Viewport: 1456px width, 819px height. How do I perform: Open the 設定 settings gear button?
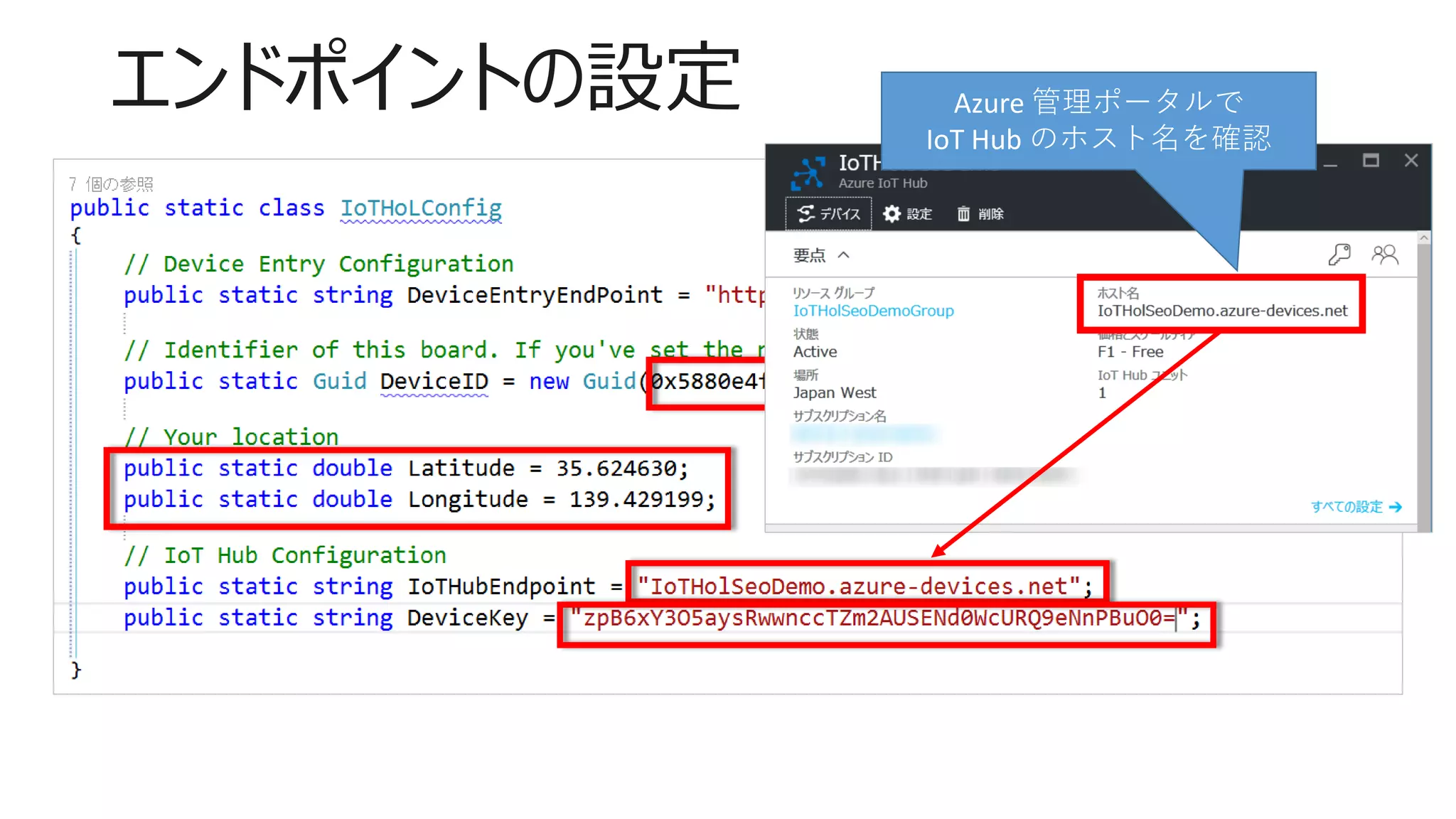(x=907, y=214)
